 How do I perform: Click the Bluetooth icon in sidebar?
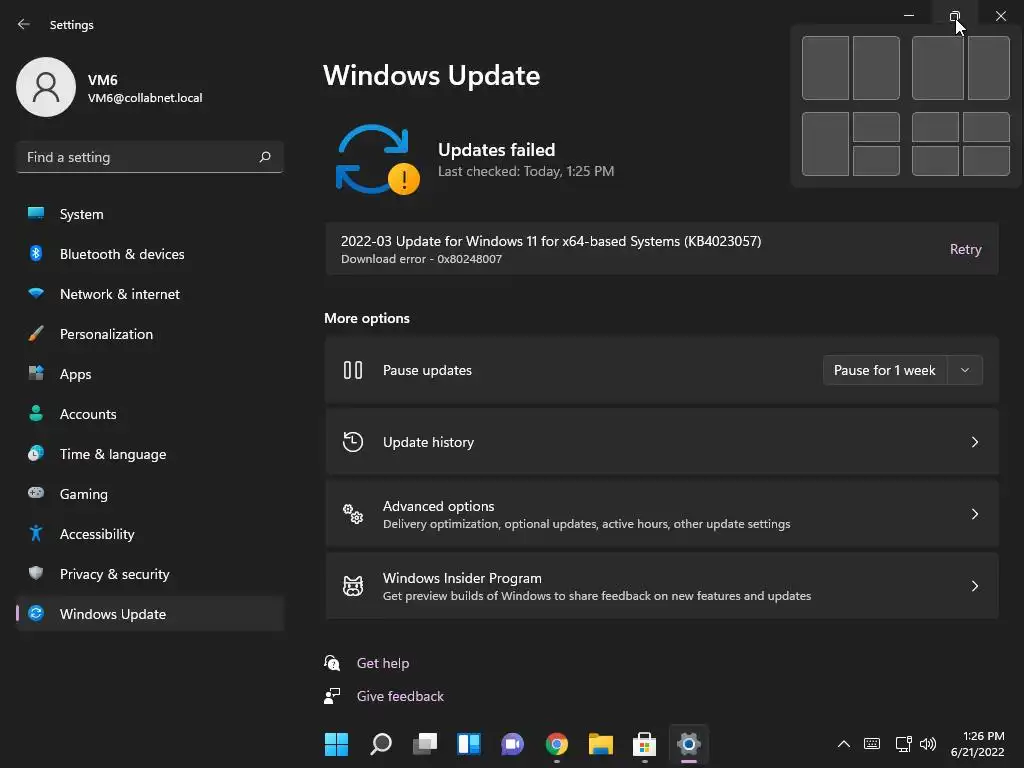point(36,253)
